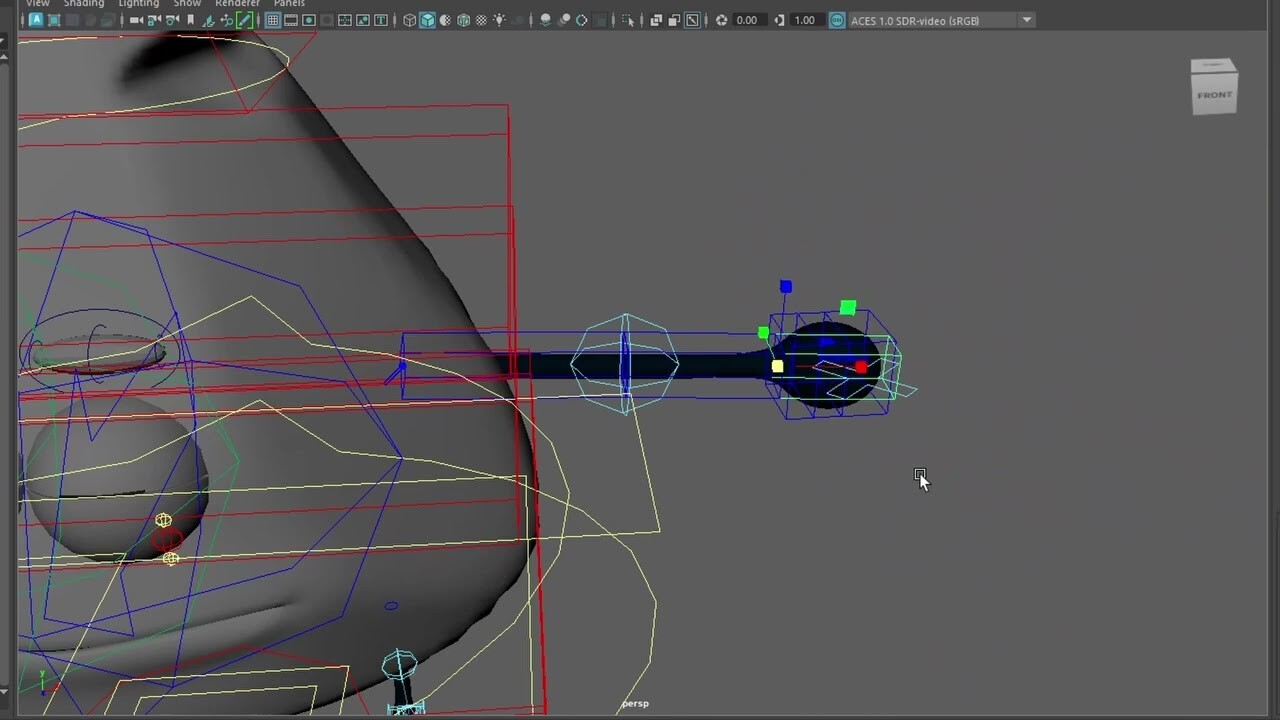Image resolution: width=1280 pixels, height=720 pixels.
Task: Enable Wireframe display mode
Action: click(408, 20)
